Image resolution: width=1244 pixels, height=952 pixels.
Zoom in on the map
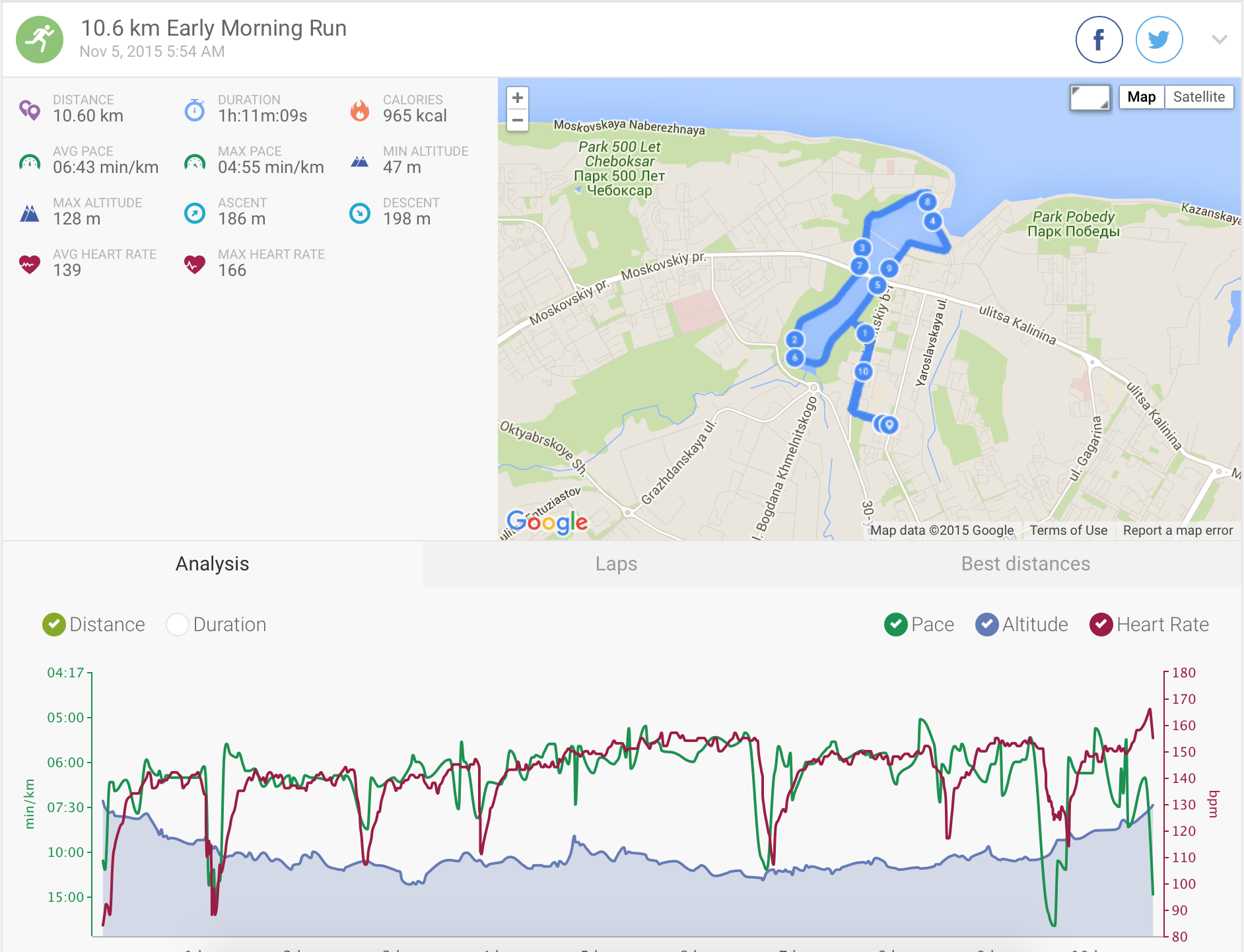(518, 98)
